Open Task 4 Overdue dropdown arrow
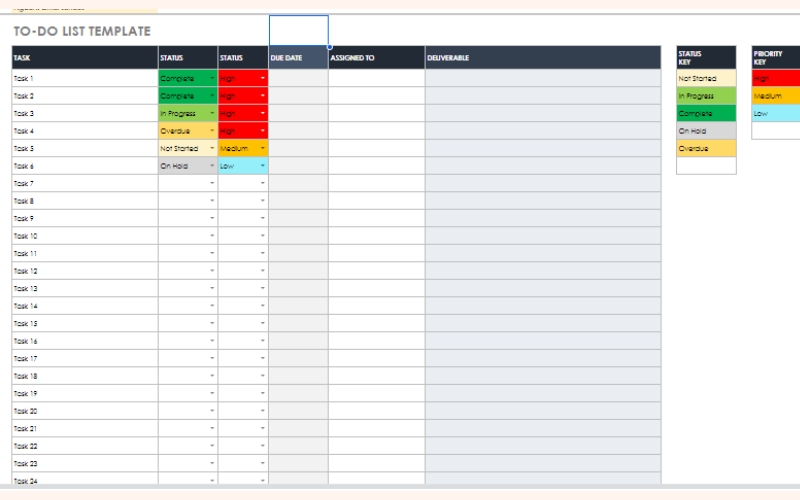800x500 pixels. (212, 131)
